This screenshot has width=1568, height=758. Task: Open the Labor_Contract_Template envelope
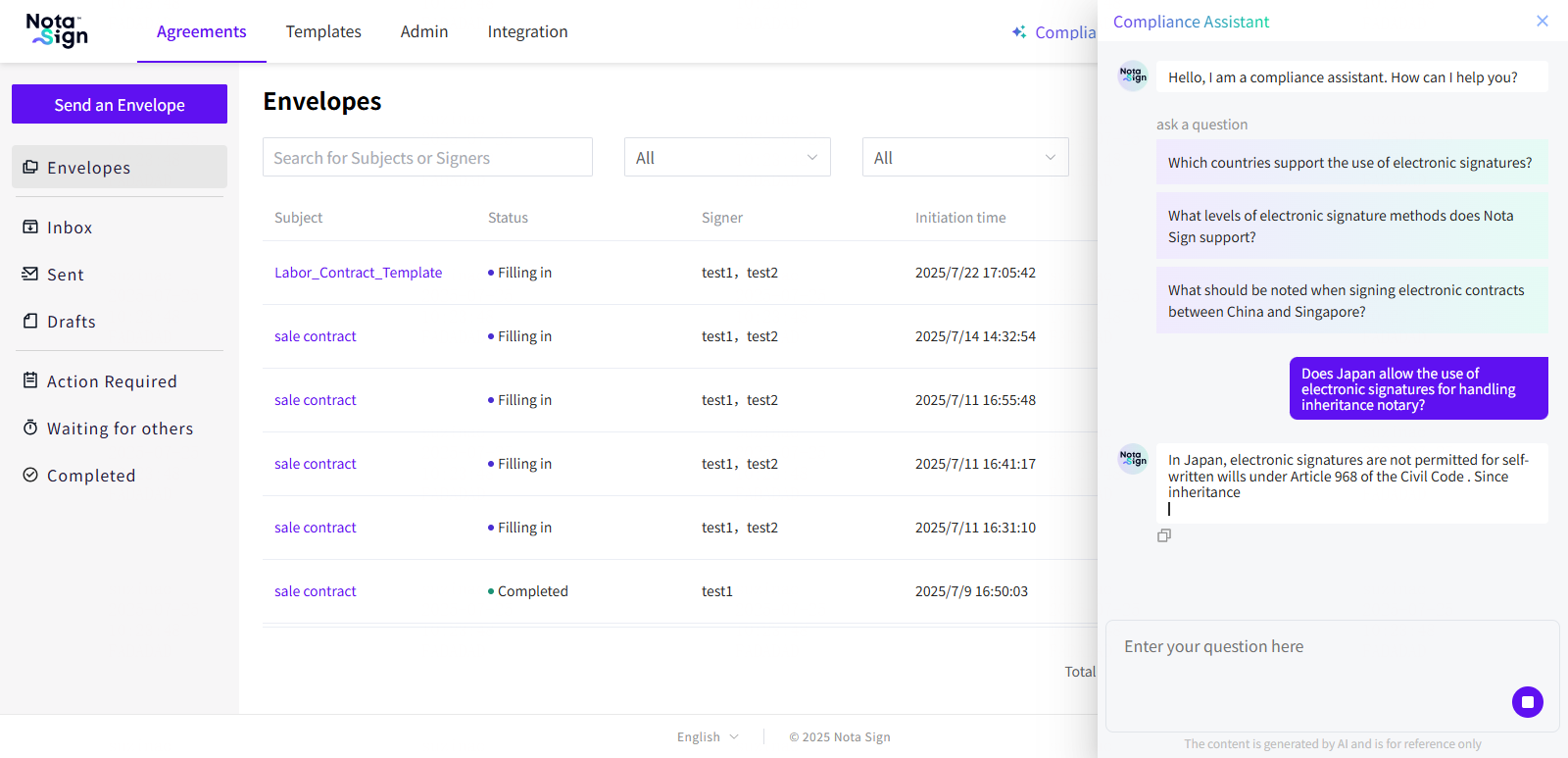click(x=358, y=273)
